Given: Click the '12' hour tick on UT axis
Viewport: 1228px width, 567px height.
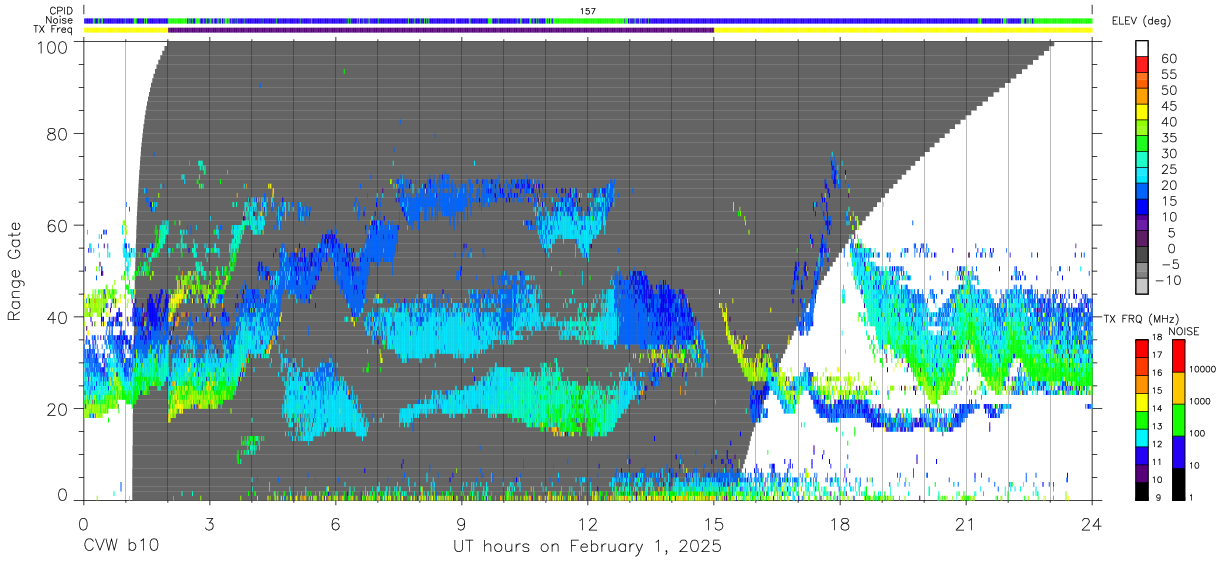Looking at the screenshot, I should (588, 524).
